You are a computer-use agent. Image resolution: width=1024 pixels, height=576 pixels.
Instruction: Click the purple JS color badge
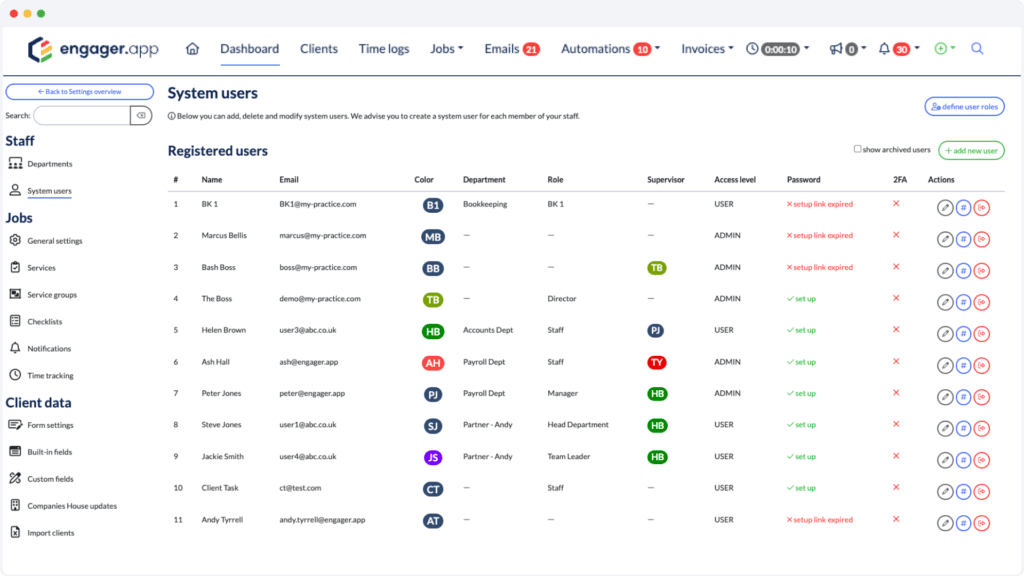(x=432, y=457)
